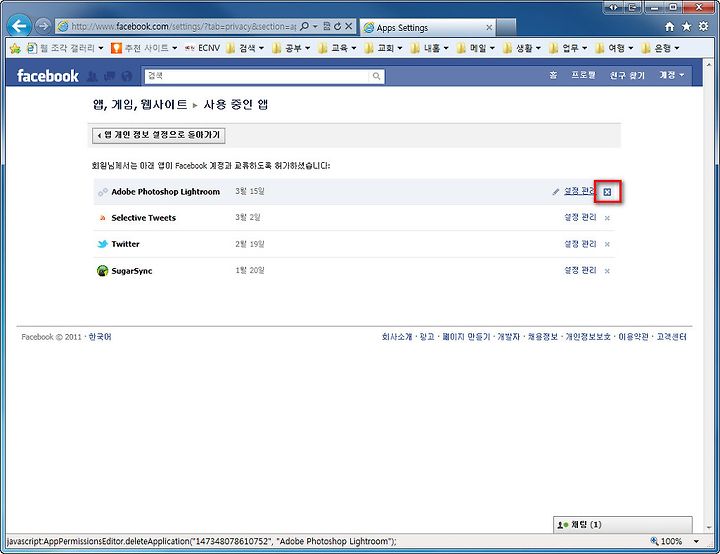This screenshot has height=554, width=720.
Task: Click the Selective Tweets app icon
Action: coord(102,218)
